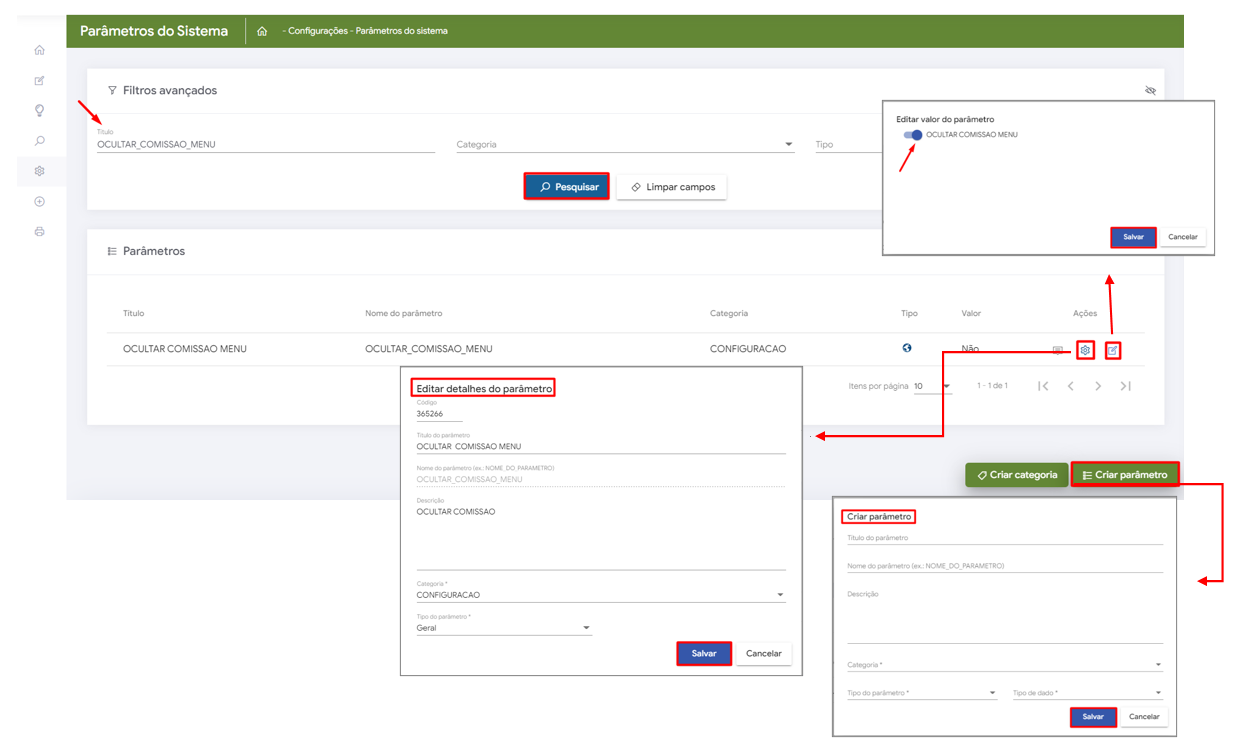Click the edit value icon in the Ações column
This screenshot has width=1236, height=747.
[x=1113, y=350]
